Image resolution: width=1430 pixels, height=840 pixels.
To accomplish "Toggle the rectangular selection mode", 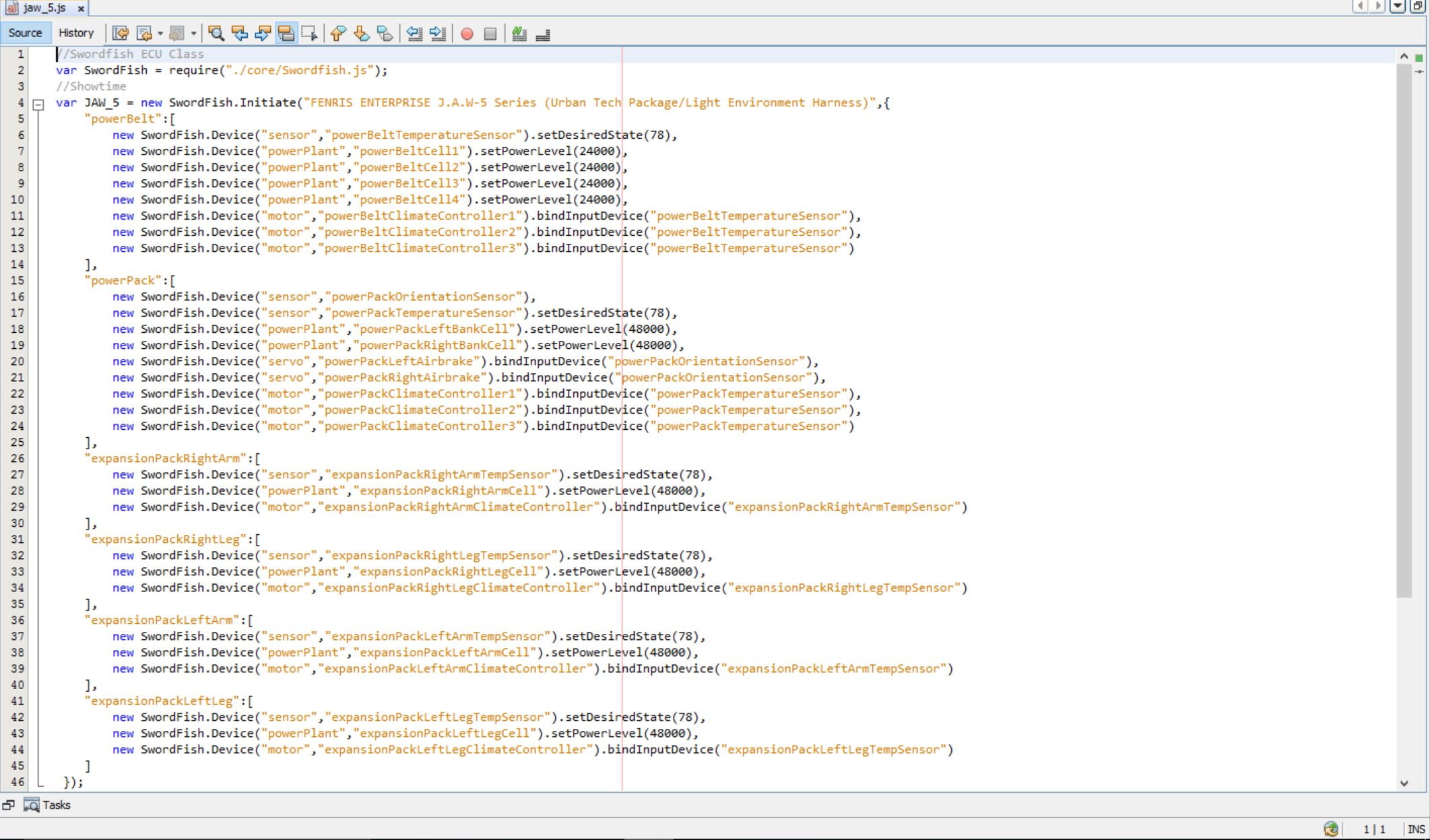I will (x=309, y=33).
